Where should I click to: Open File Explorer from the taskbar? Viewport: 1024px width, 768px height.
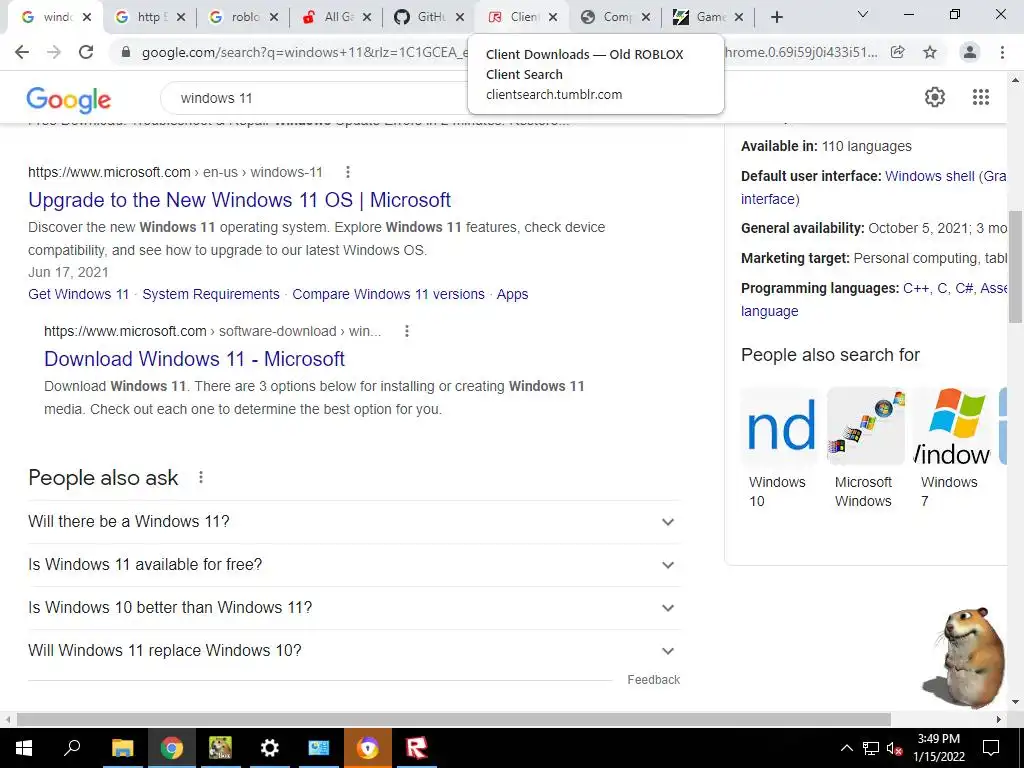(122, 748)
